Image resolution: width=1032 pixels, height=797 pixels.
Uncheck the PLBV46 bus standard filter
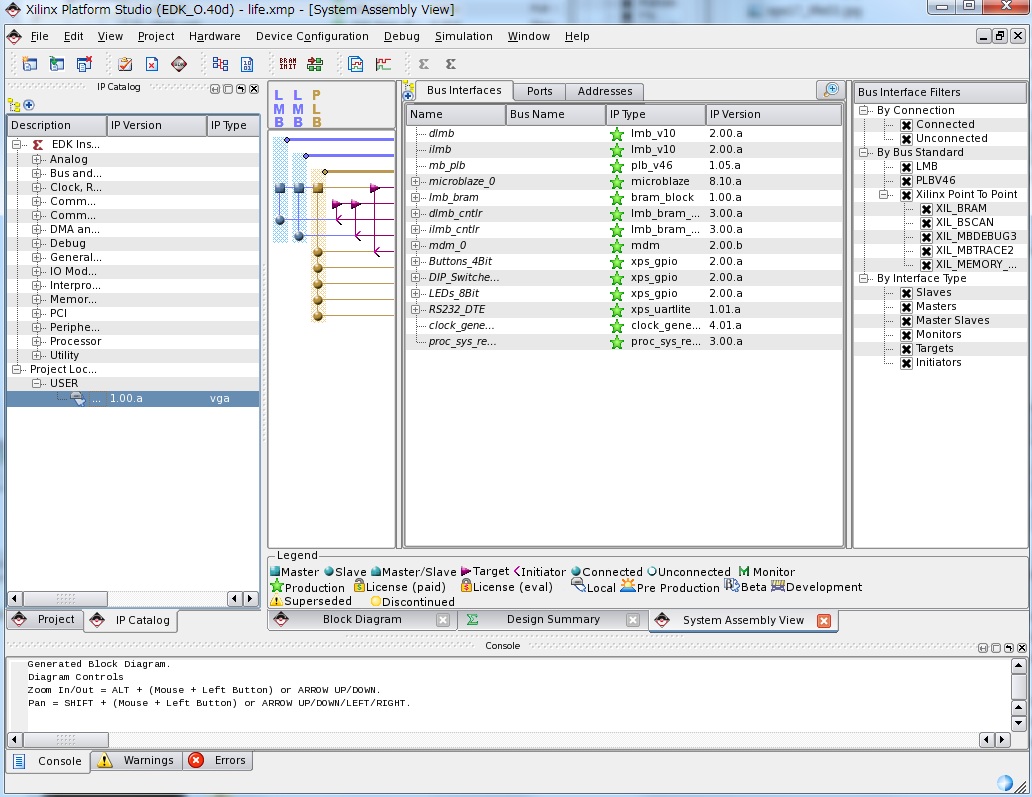click(906, 181)
